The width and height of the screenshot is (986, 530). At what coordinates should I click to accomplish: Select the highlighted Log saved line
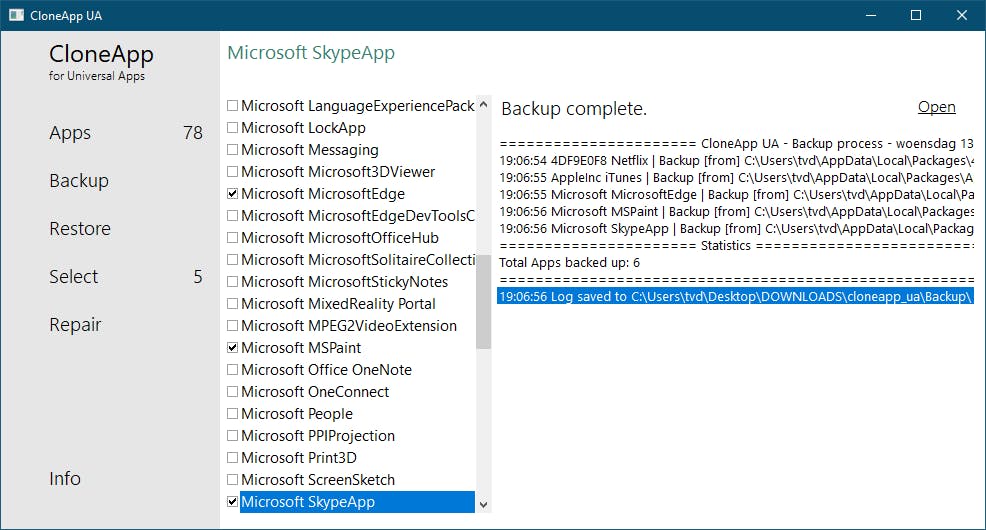(735, 296)
